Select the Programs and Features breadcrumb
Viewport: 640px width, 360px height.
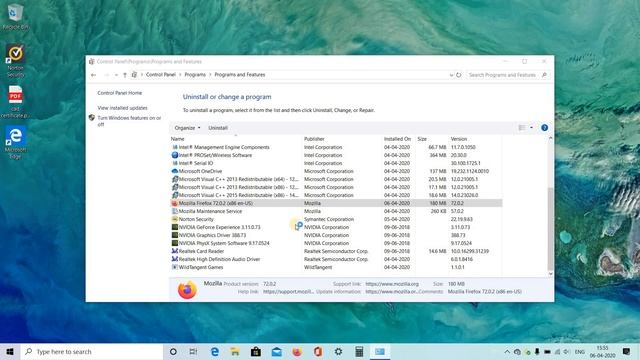click(x=240, y=75)
